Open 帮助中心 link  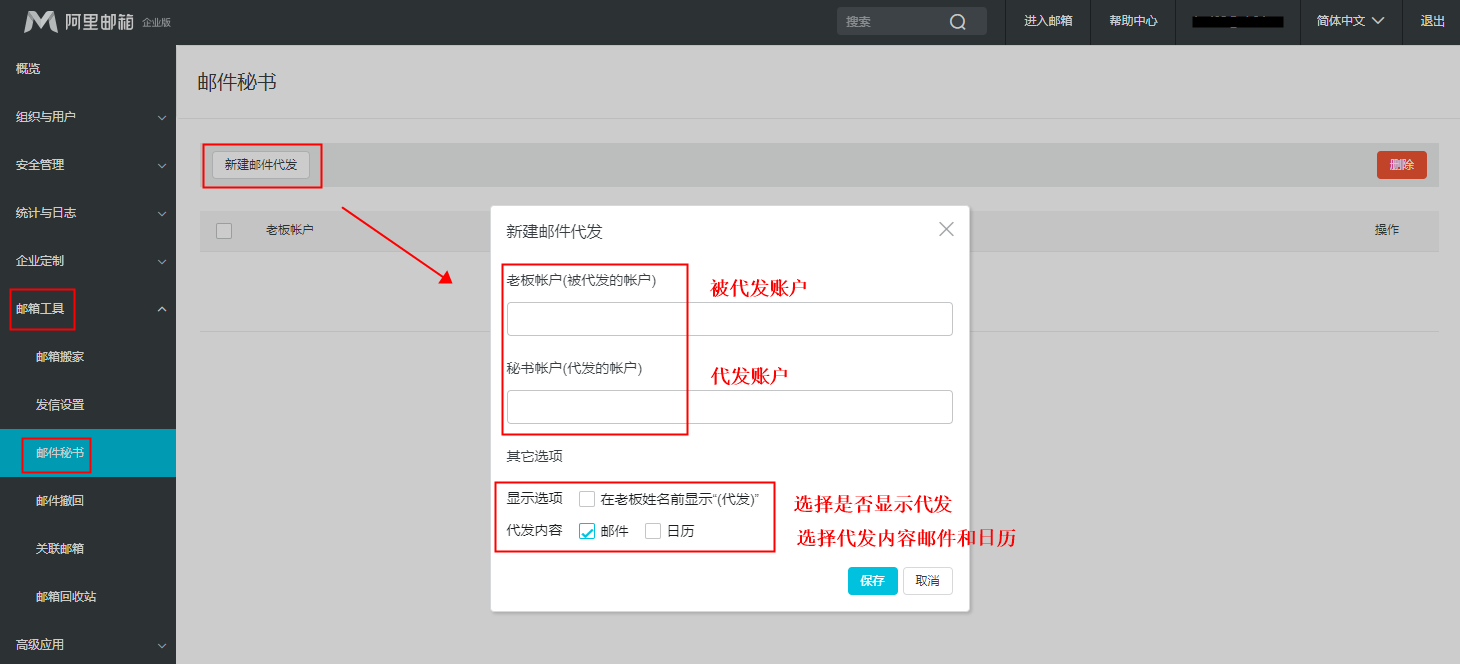pos(1133,21)
